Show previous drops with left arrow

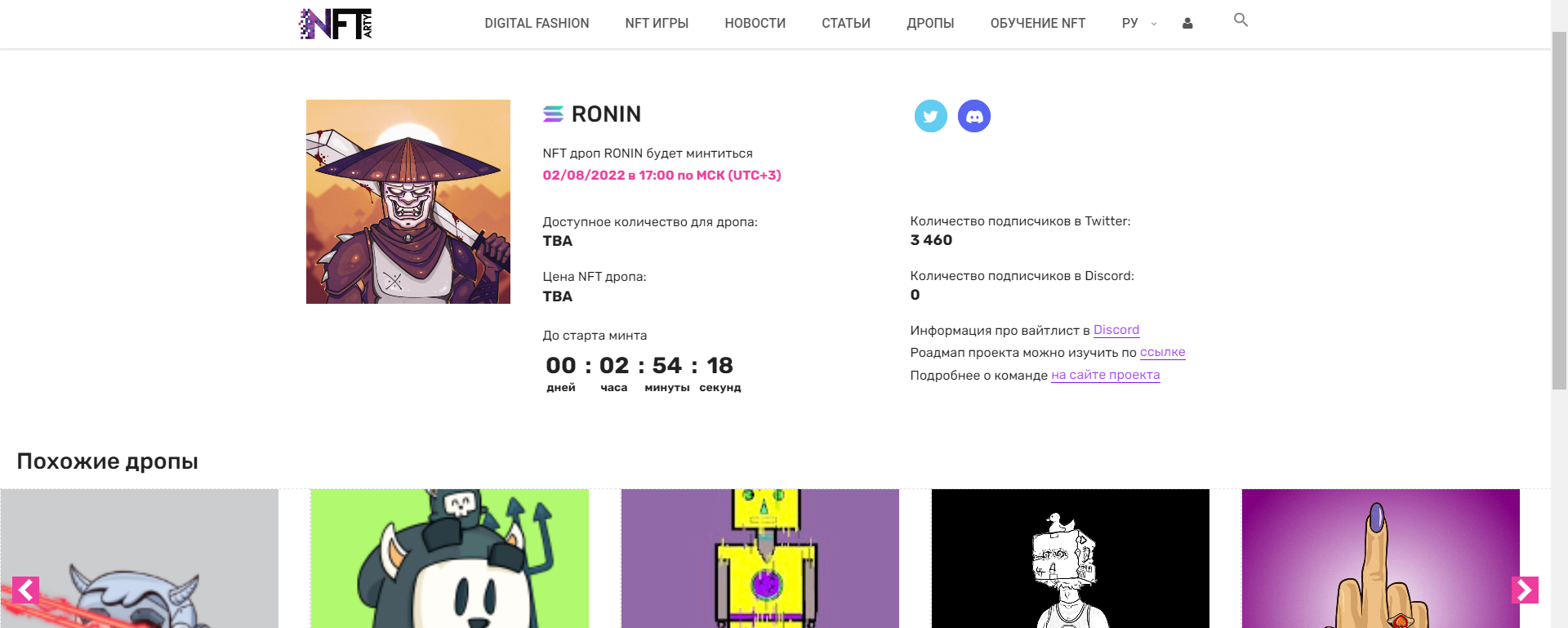(26, 590)
